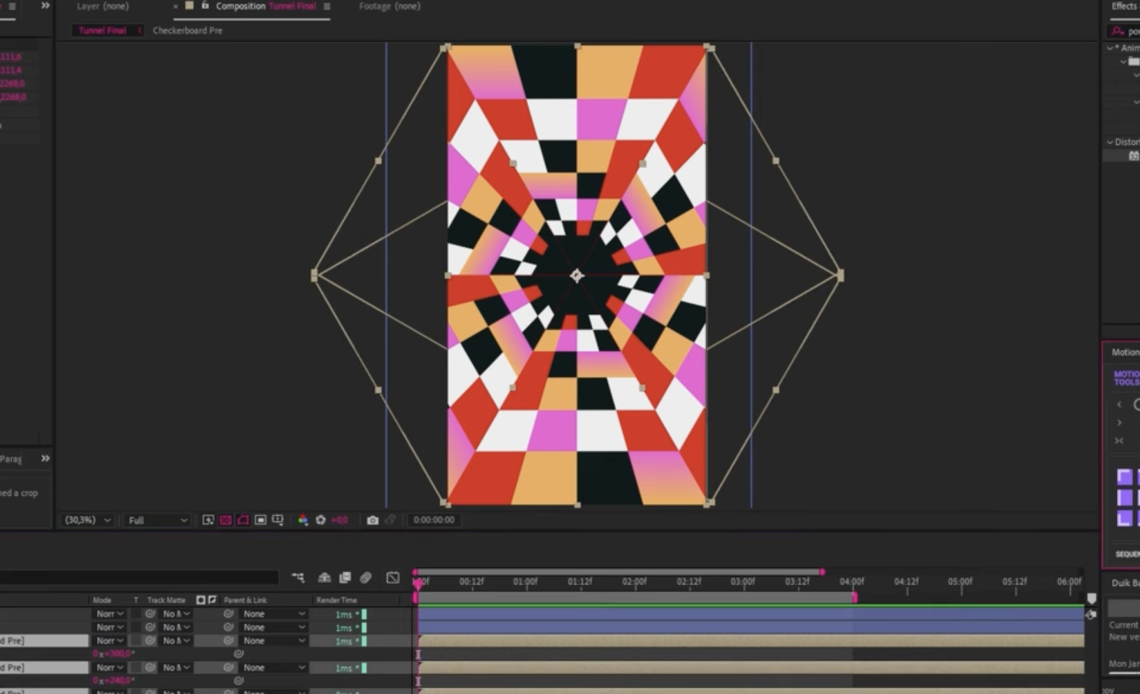Viewport: 1140px width, 694px height.
Task: Click the Motion Tools logo
Action: [x=1127, y=378]
